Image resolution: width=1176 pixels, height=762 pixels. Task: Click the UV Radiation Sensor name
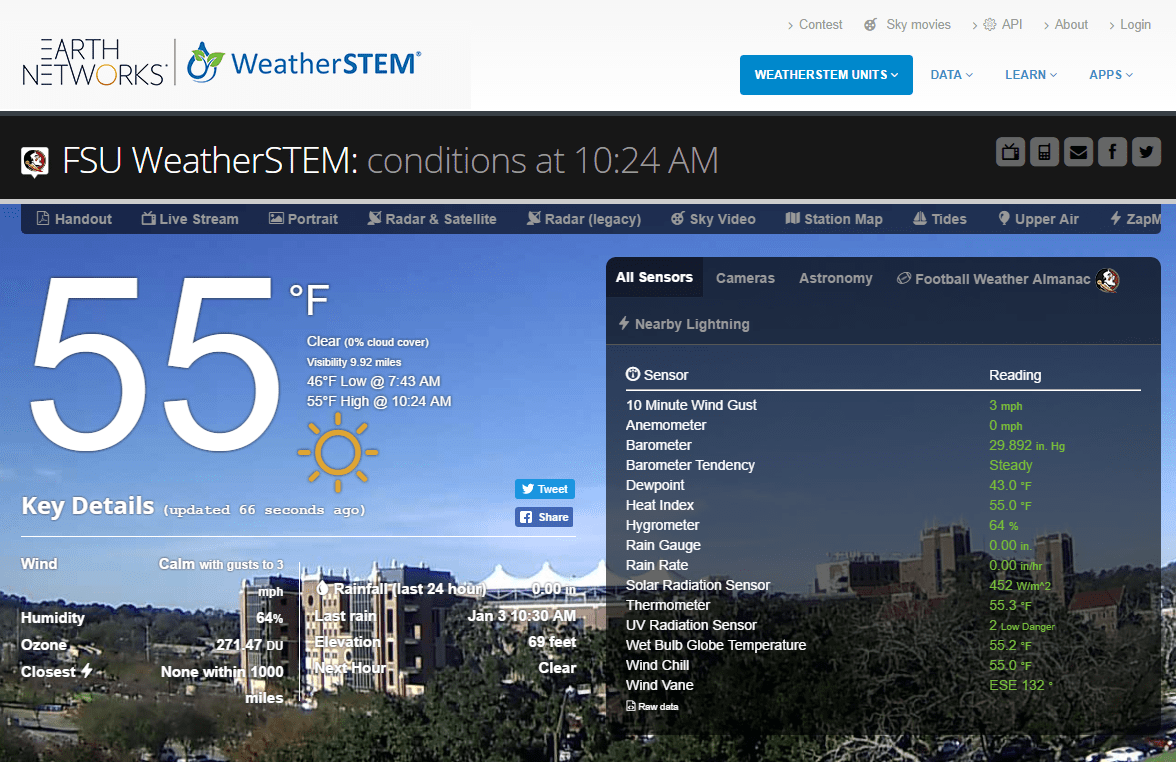click(x=691, y=626)
